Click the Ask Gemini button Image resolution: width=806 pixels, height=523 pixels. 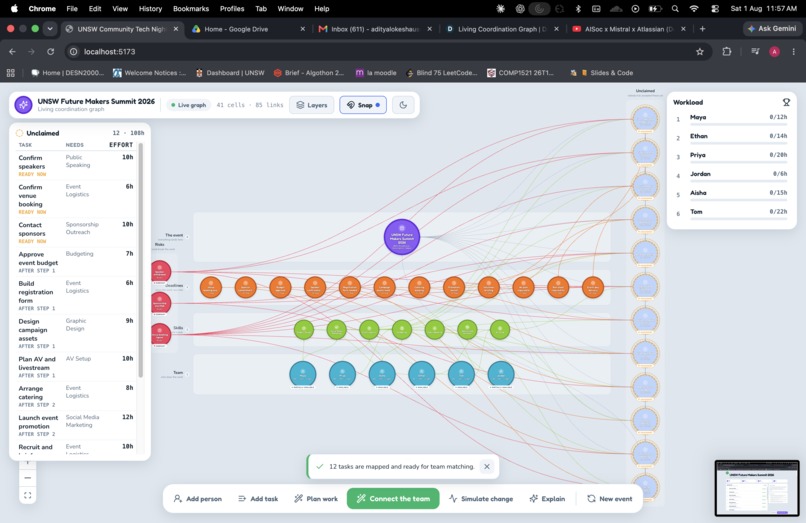pos(772,29)
